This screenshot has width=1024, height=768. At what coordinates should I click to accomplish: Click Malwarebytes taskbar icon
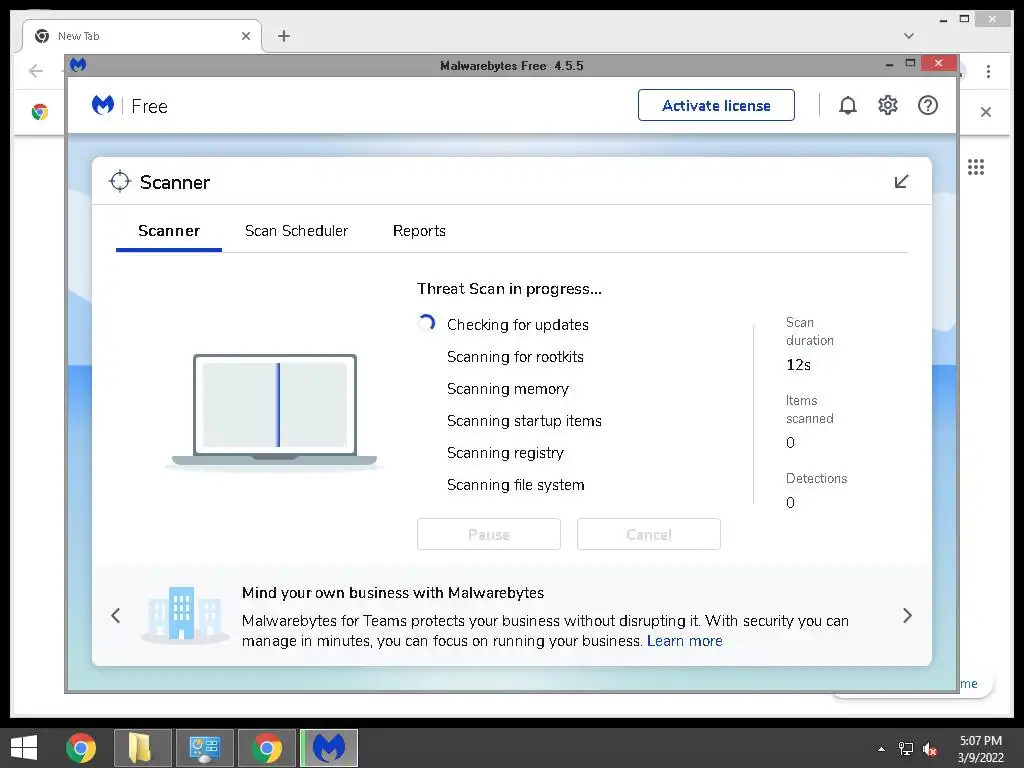coord(329,748)
